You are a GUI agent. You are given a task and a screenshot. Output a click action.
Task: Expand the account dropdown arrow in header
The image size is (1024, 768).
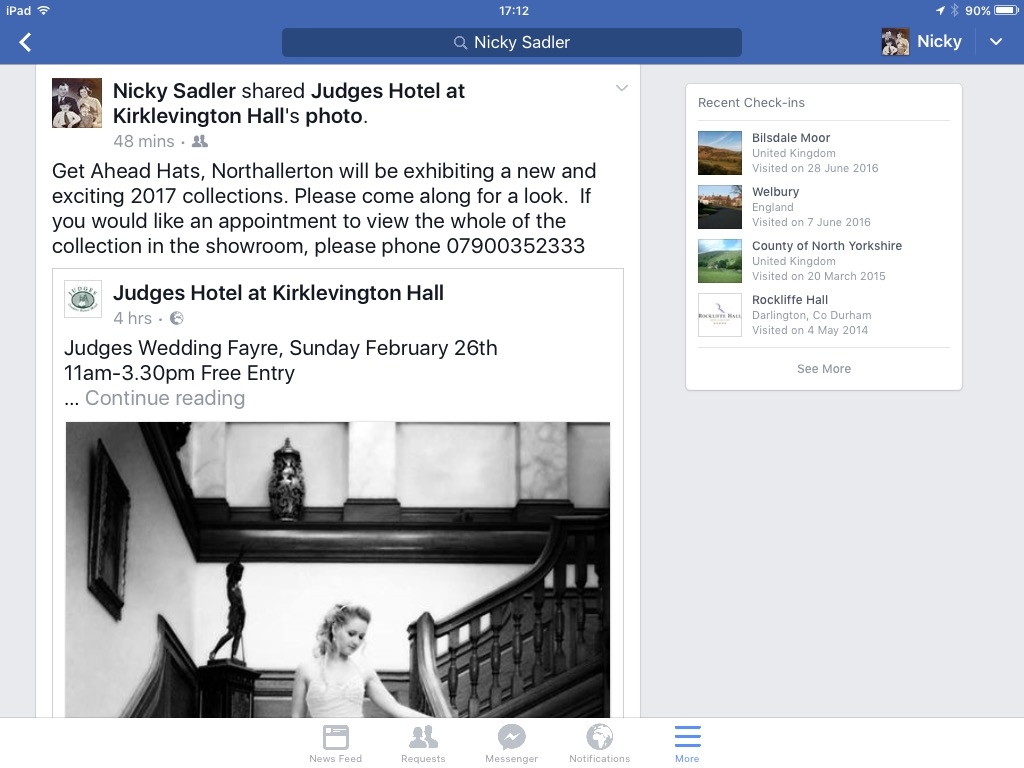[x=995, y=42]
